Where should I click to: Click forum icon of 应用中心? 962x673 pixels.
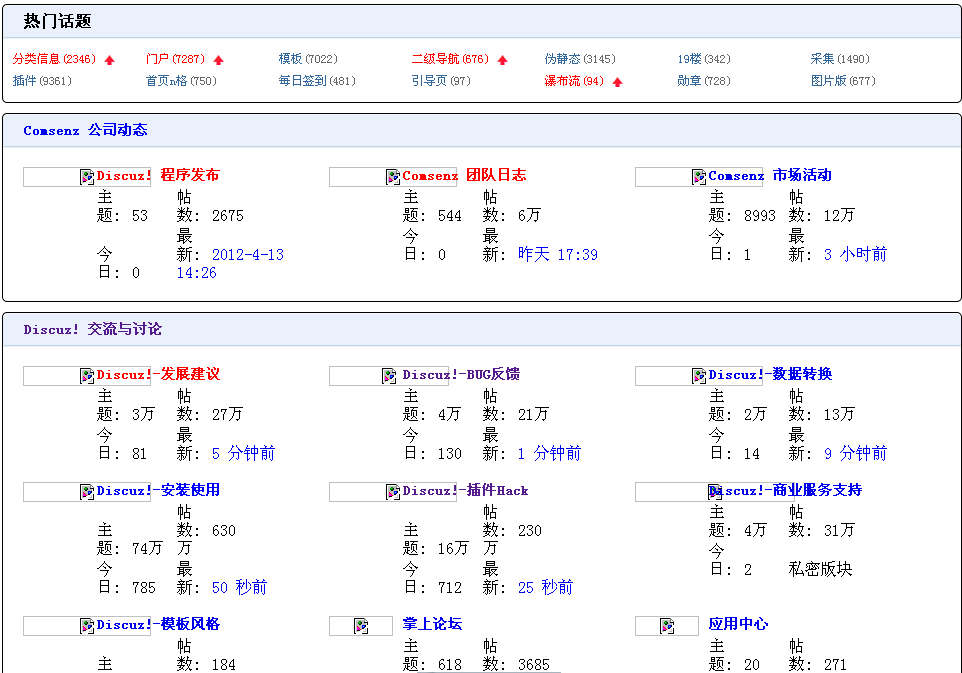tap(667, 626)
